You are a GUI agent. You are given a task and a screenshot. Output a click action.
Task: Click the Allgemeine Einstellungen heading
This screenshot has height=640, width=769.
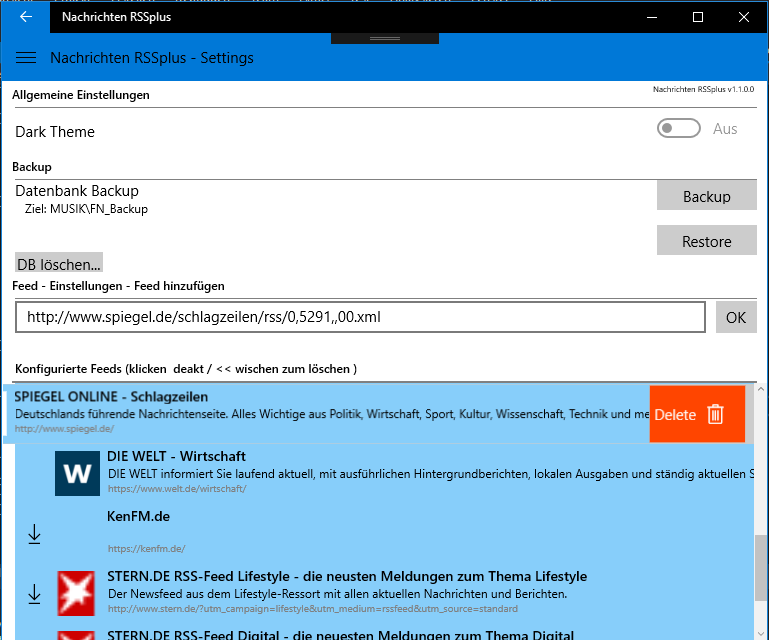tap(81, 95)
